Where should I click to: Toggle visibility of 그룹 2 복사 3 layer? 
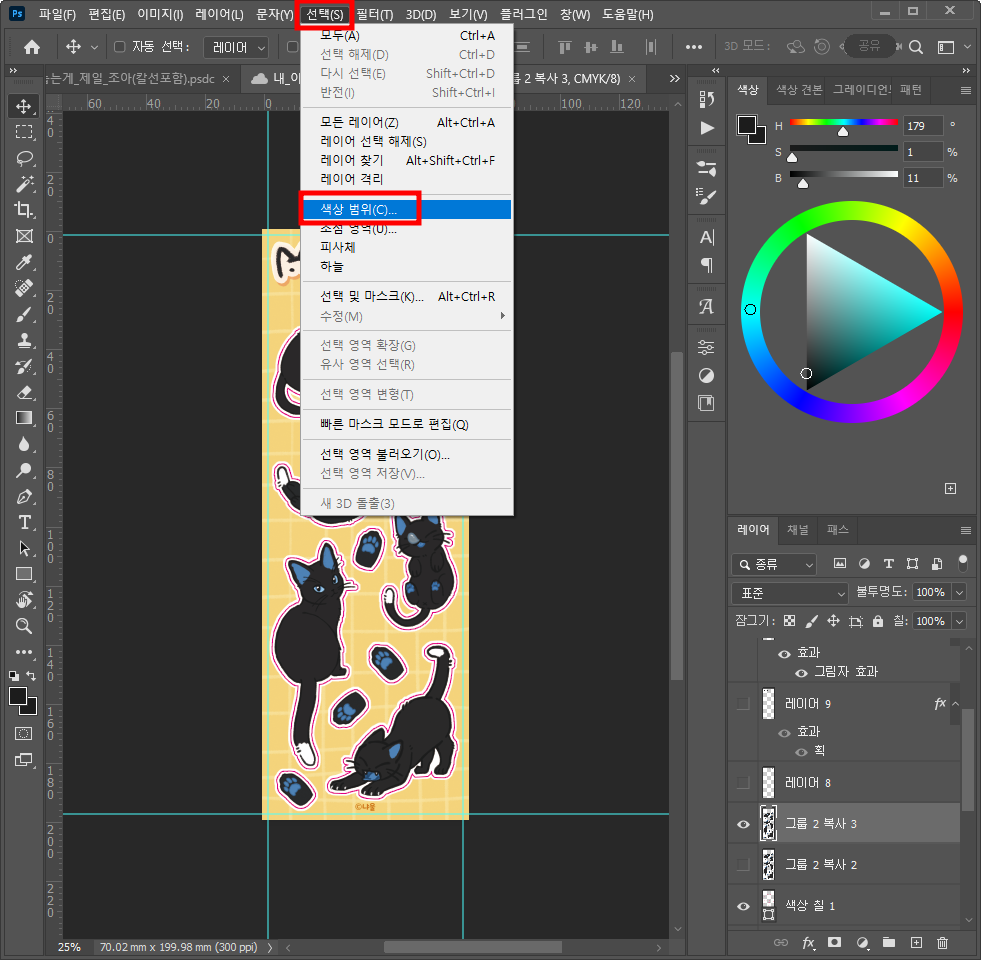click(x=743, y=824)
